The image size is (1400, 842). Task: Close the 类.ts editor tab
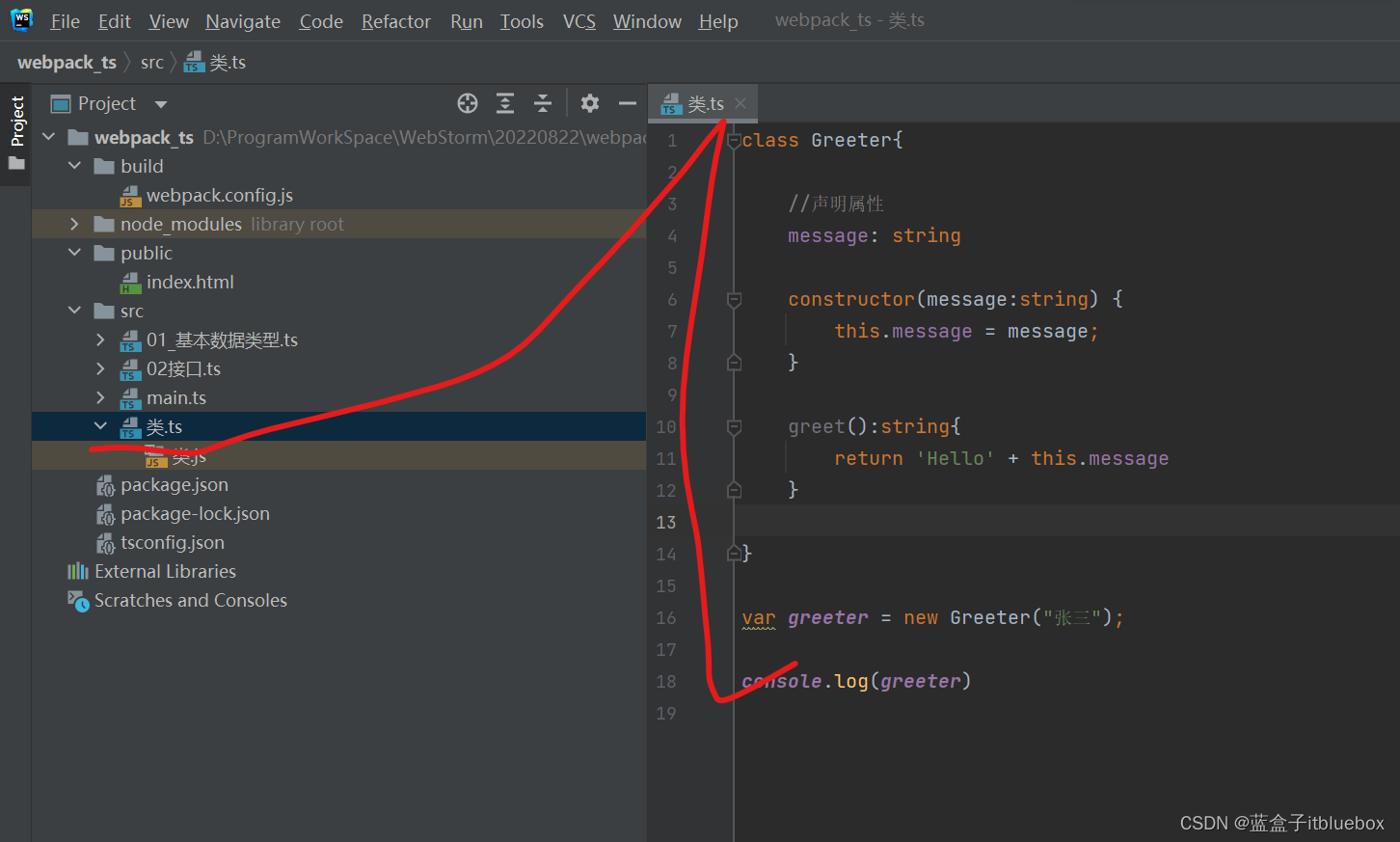tap(740, 103)
